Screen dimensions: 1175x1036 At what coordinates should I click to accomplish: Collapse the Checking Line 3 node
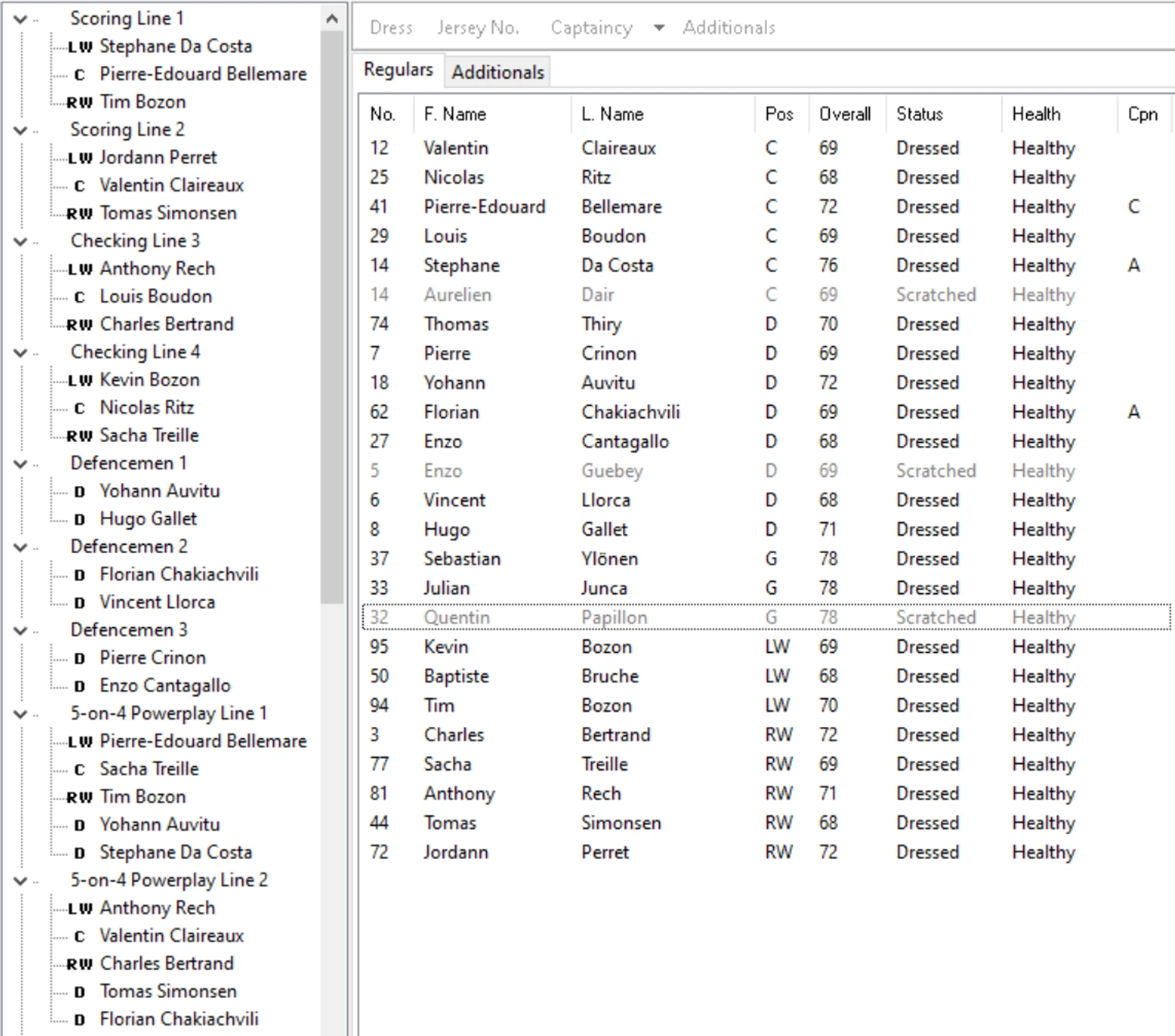21,241
